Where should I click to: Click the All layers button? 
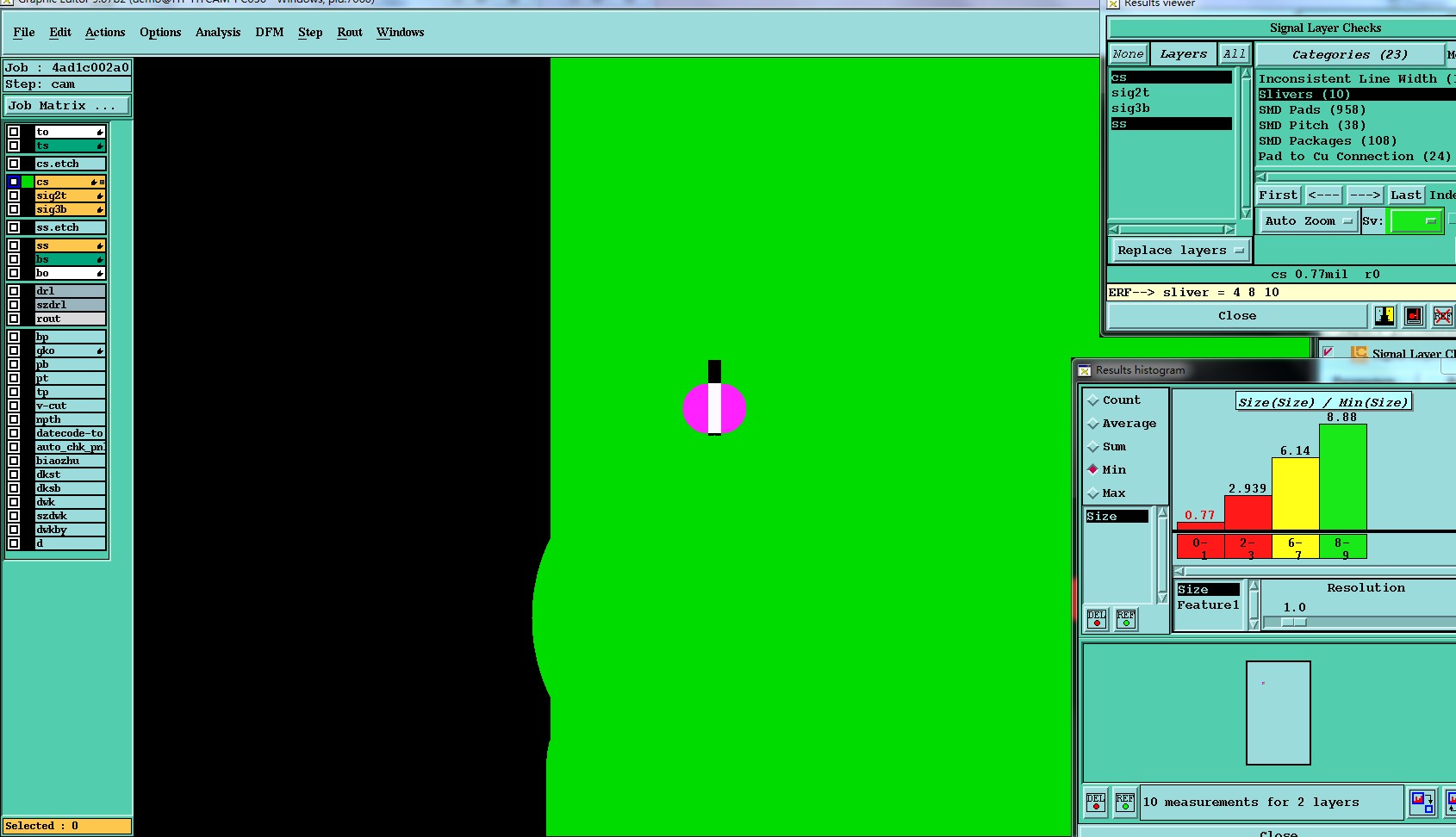(1234, 54)
